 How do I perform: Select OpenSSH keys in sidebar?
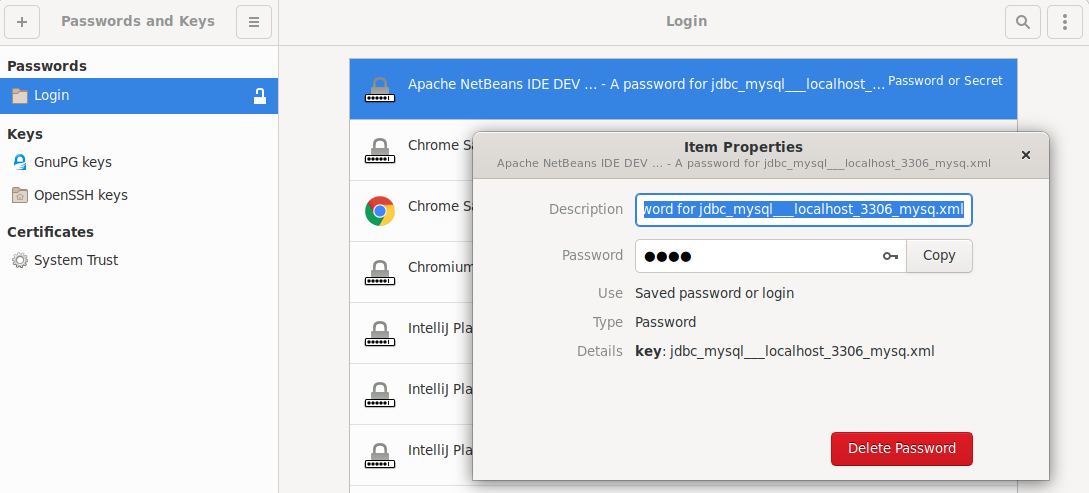pos(139,195)
